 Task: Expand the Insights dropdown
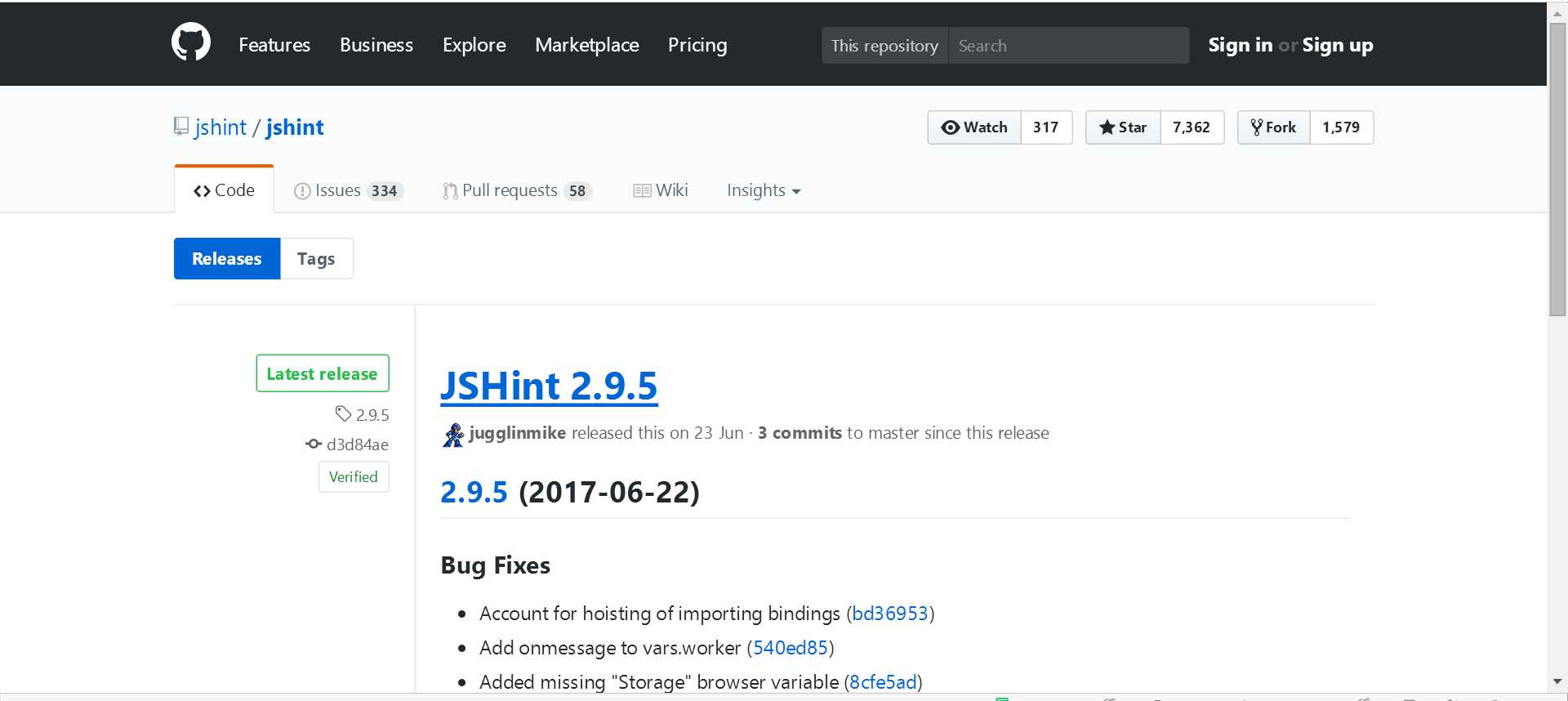click(x=764, y=190)
